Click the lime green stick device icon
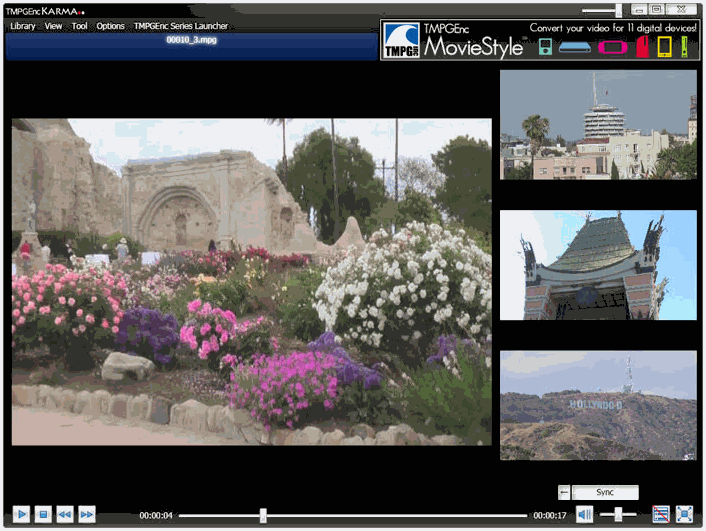 (684, 47)
